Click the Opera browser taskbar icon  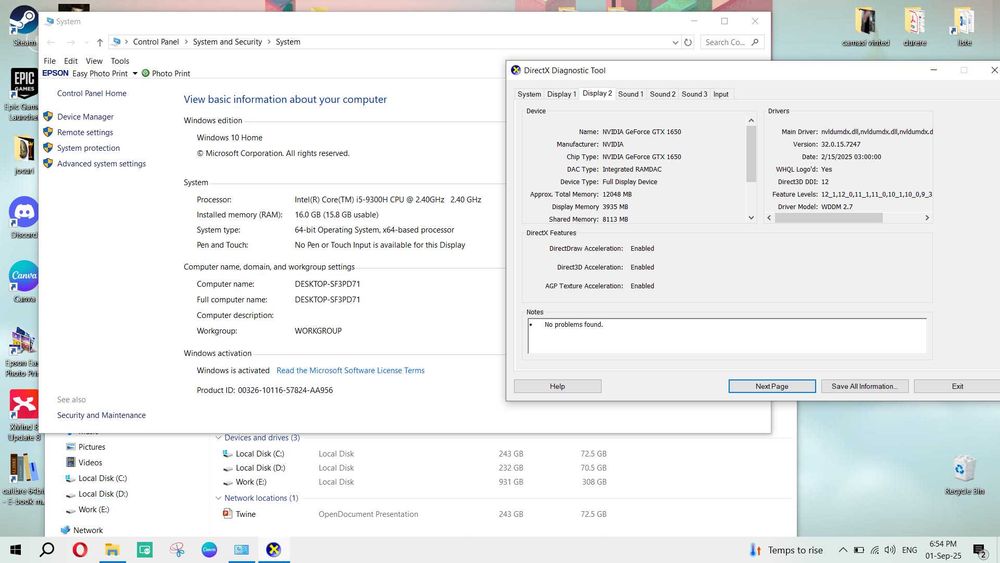pos(79,550)
